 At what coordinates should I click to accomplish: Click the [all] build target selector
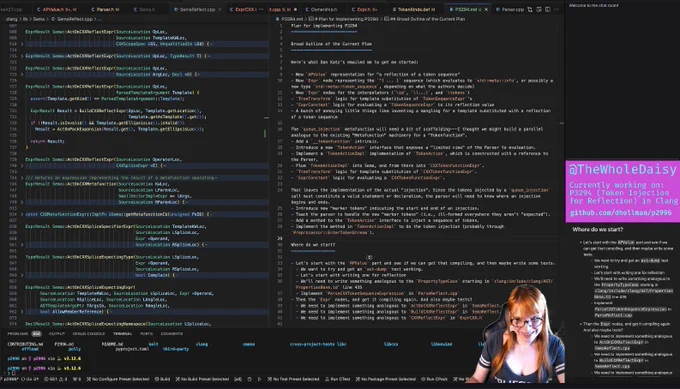click(238, 379)
